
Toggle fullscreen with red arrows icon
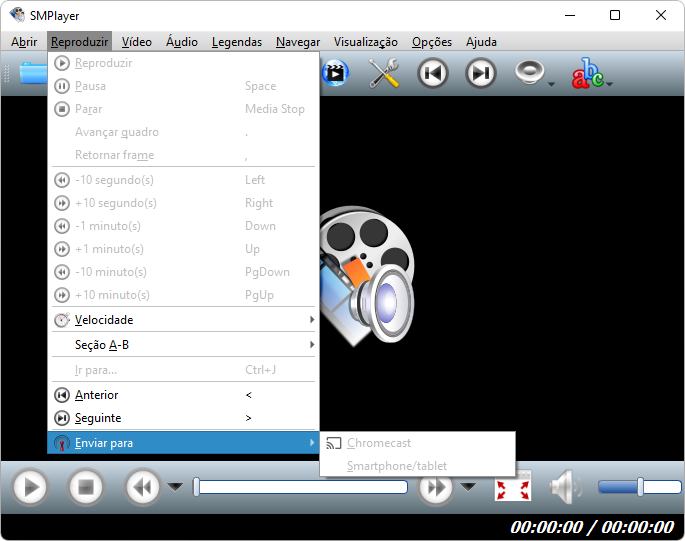coord(513,489)
